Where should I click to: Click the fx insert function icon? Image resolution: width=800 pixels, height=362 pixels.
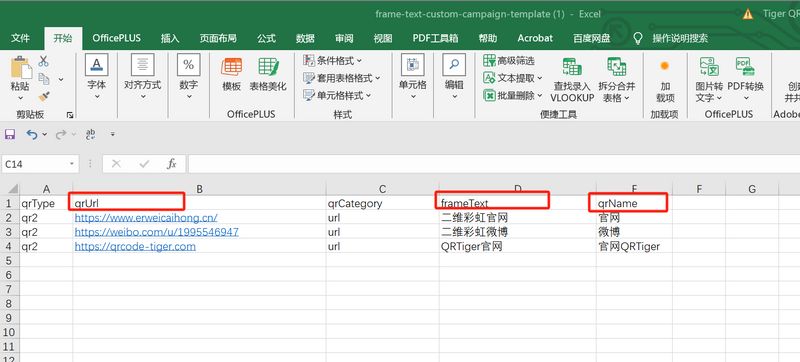tap(172, 164)
